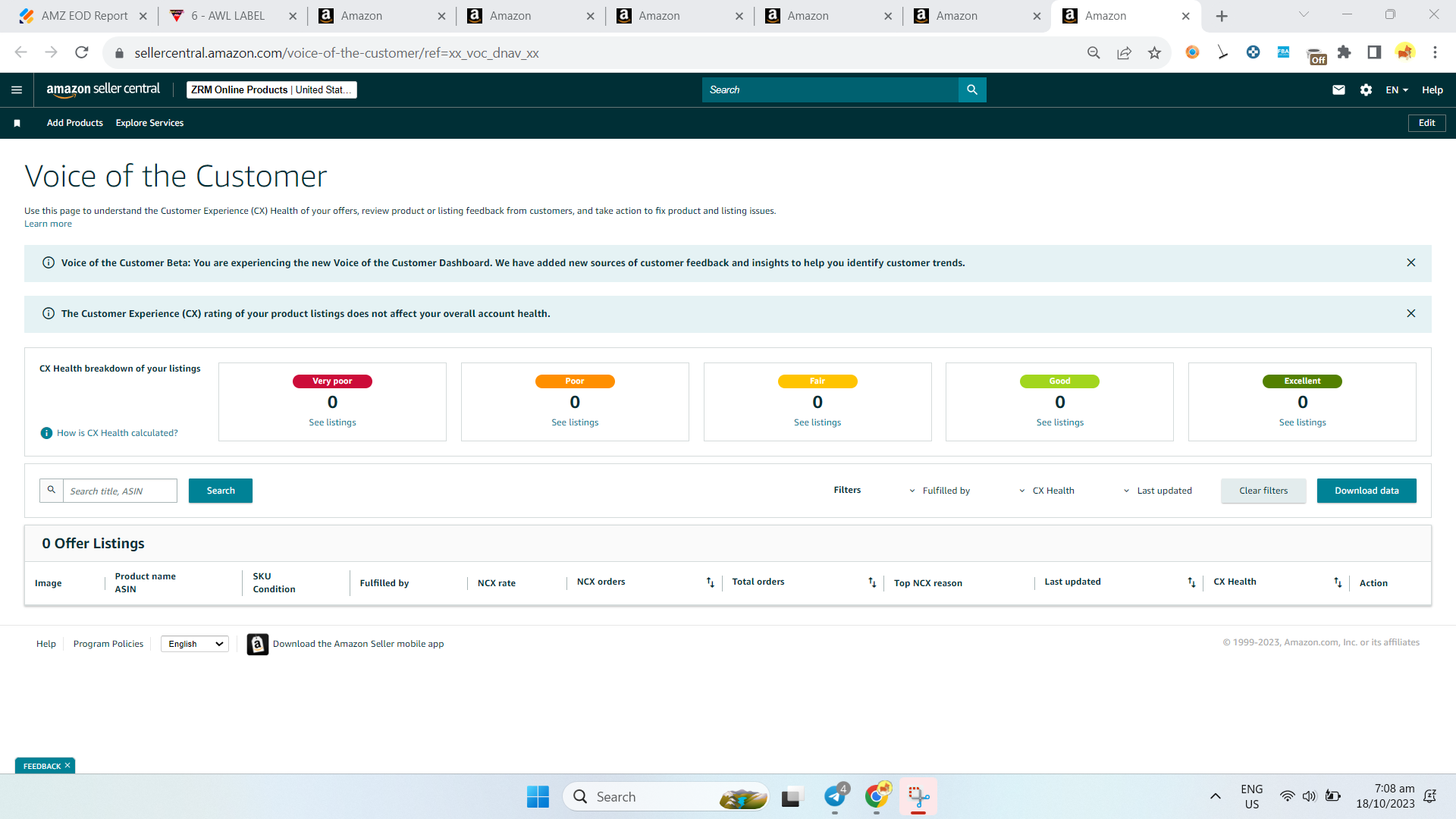Open Program Policies footer link
Image resolution: width=1456 pixels, height=819 pixels.
coord(108,644)
